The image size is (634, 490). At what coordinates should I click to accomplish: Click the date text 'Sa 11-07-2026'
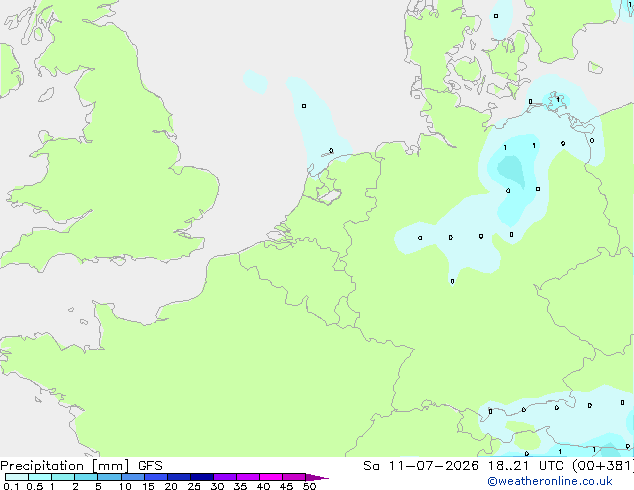(421, 466)
